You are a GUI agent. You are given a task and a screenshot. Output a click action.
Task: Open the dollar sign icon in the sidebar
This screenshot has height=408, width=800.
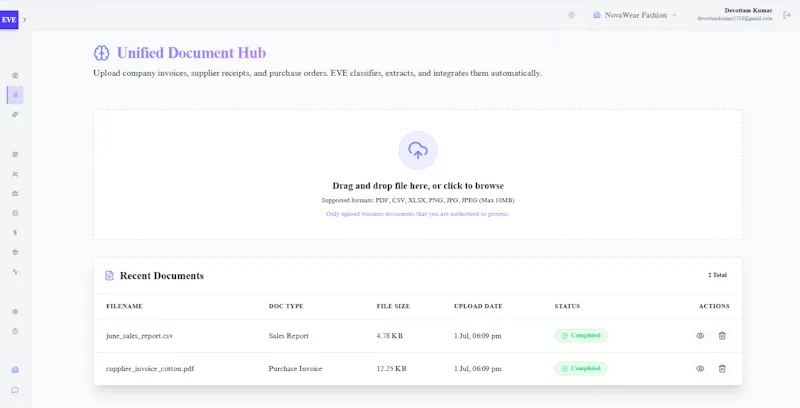(15, 233)
